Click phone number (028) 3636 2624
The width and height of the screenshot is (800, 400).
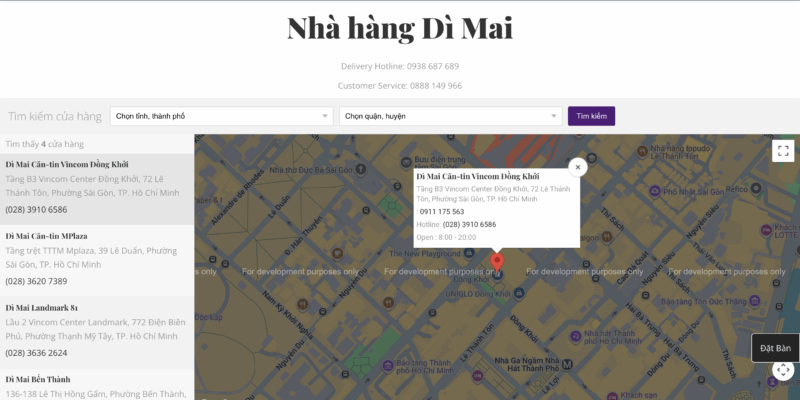[36, 353]
